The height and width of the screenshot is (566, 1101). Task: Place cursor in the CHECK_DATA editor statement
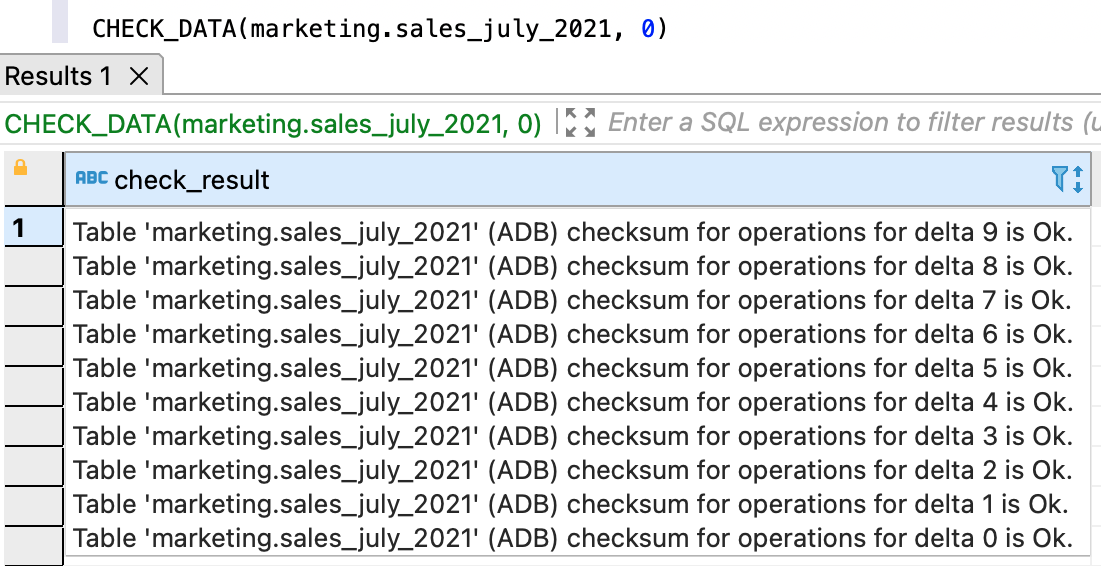pos(379,29)
